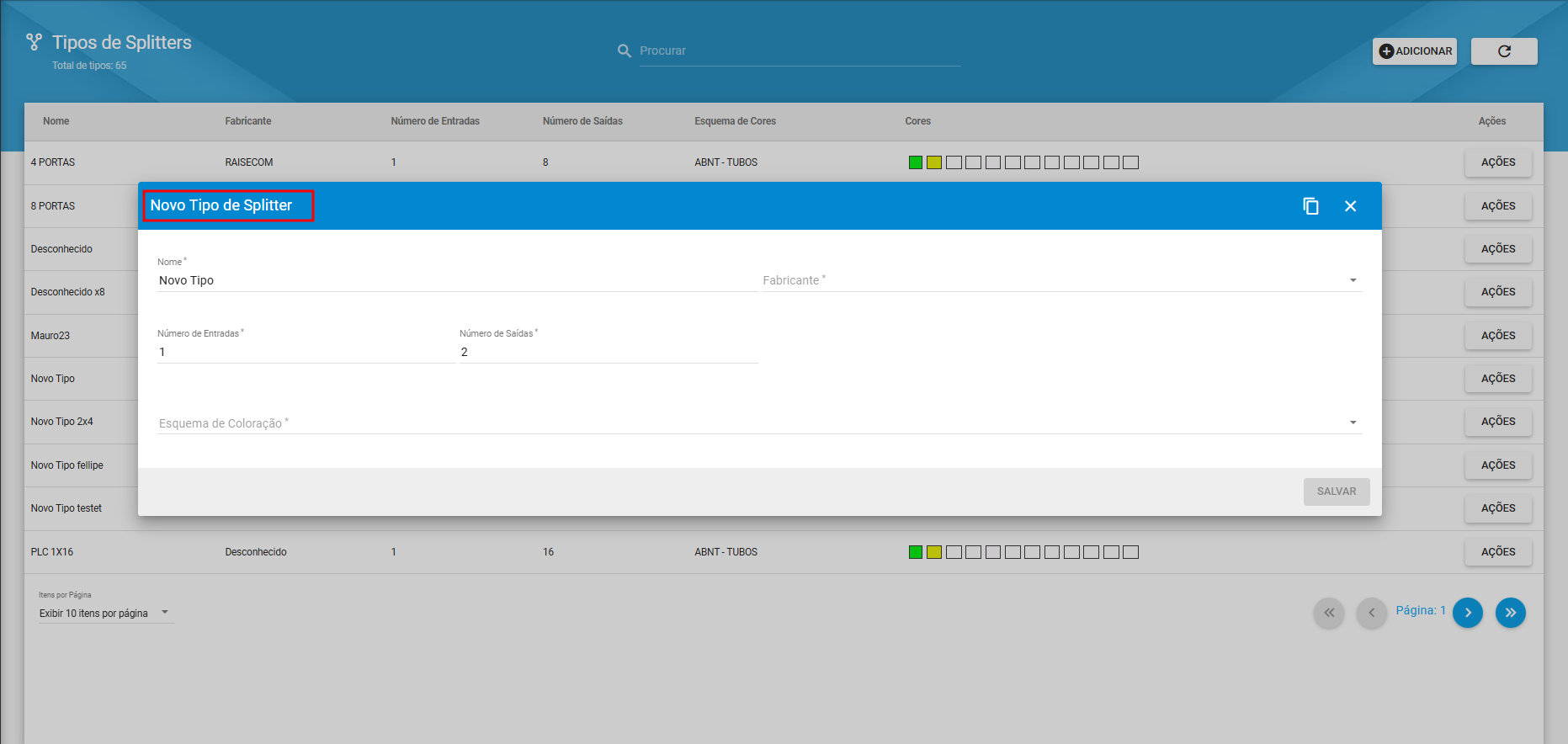Go to the last page
Viewport: 1568px width, 744px height.
(x=1511, y=613)
